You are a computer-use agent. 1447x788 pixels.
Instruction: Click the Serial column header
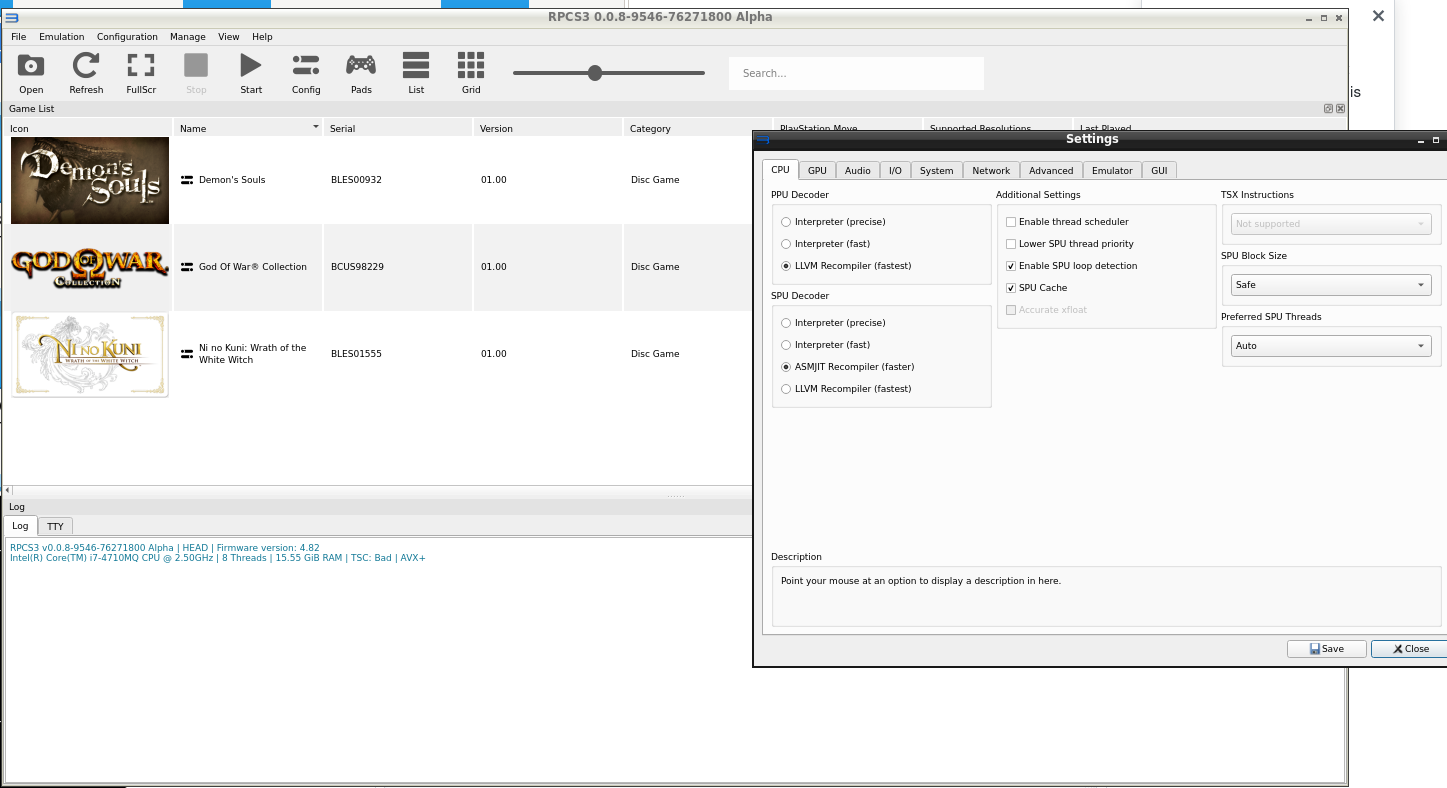click(x=398, y=128)
